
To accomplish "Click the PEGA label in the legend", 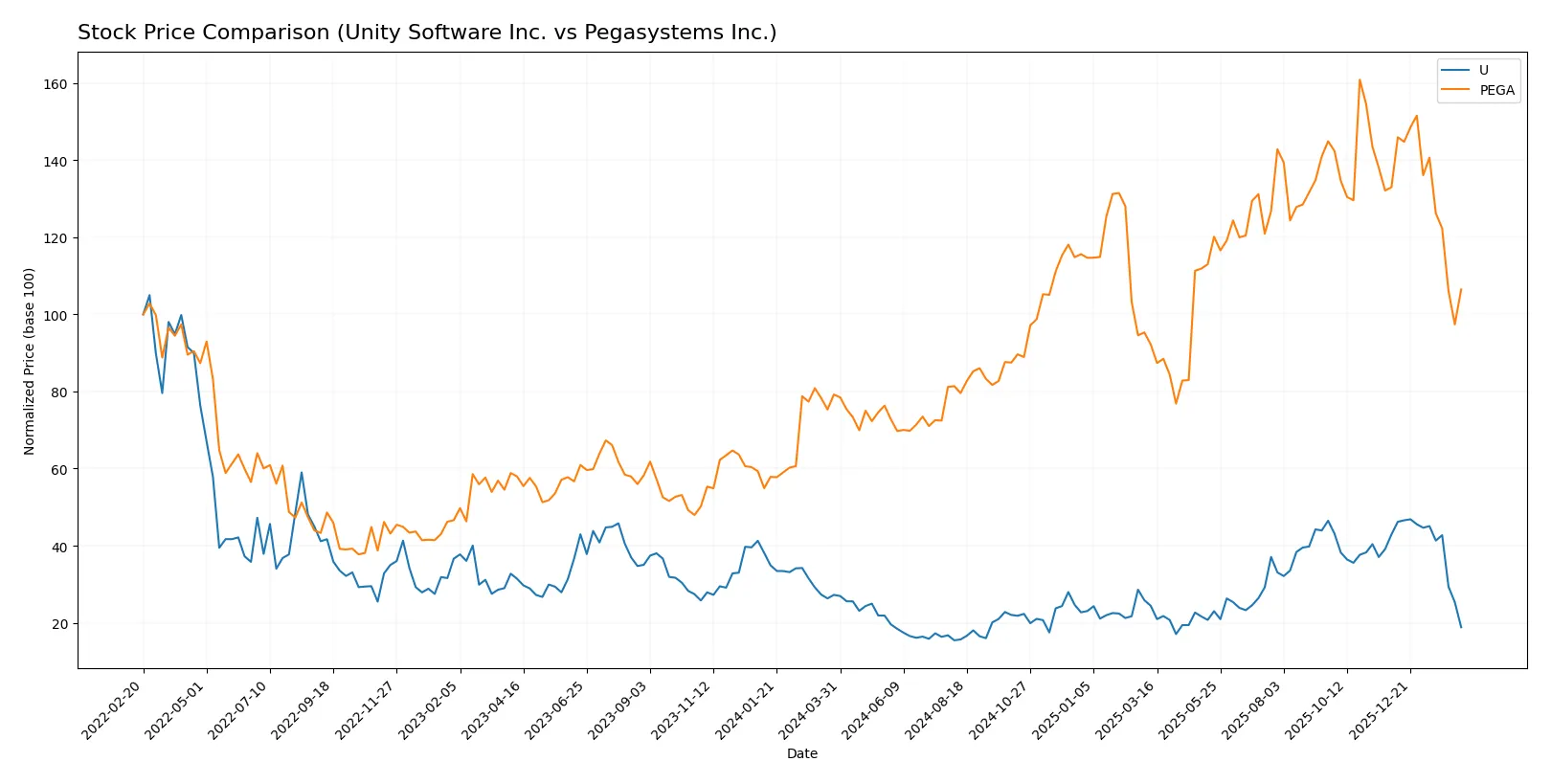I will point(1496,91).
